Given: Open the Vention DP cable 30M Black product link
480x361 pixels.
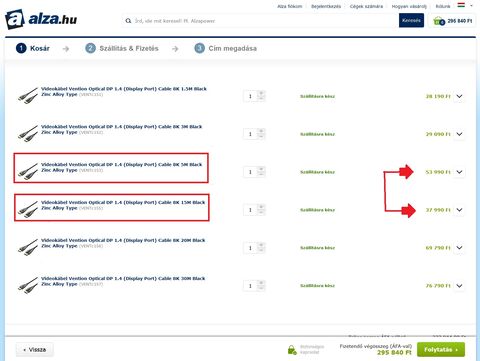Looking at the screenshot, I should pyautogui.click(x=123, y=281).
